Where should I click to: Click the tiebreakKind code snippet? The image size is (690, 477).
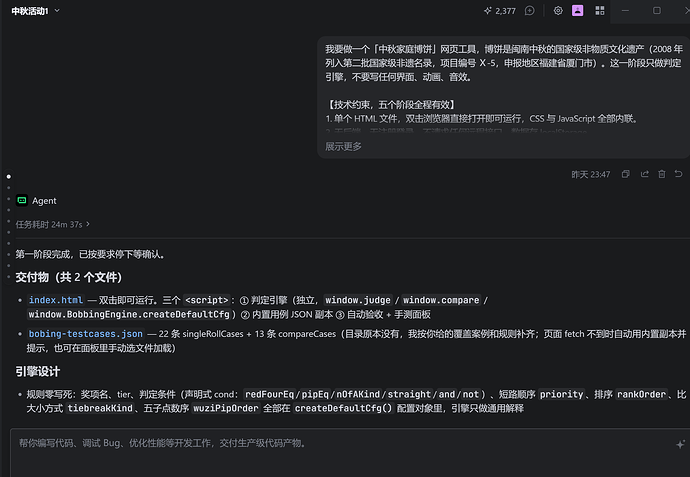100,408
